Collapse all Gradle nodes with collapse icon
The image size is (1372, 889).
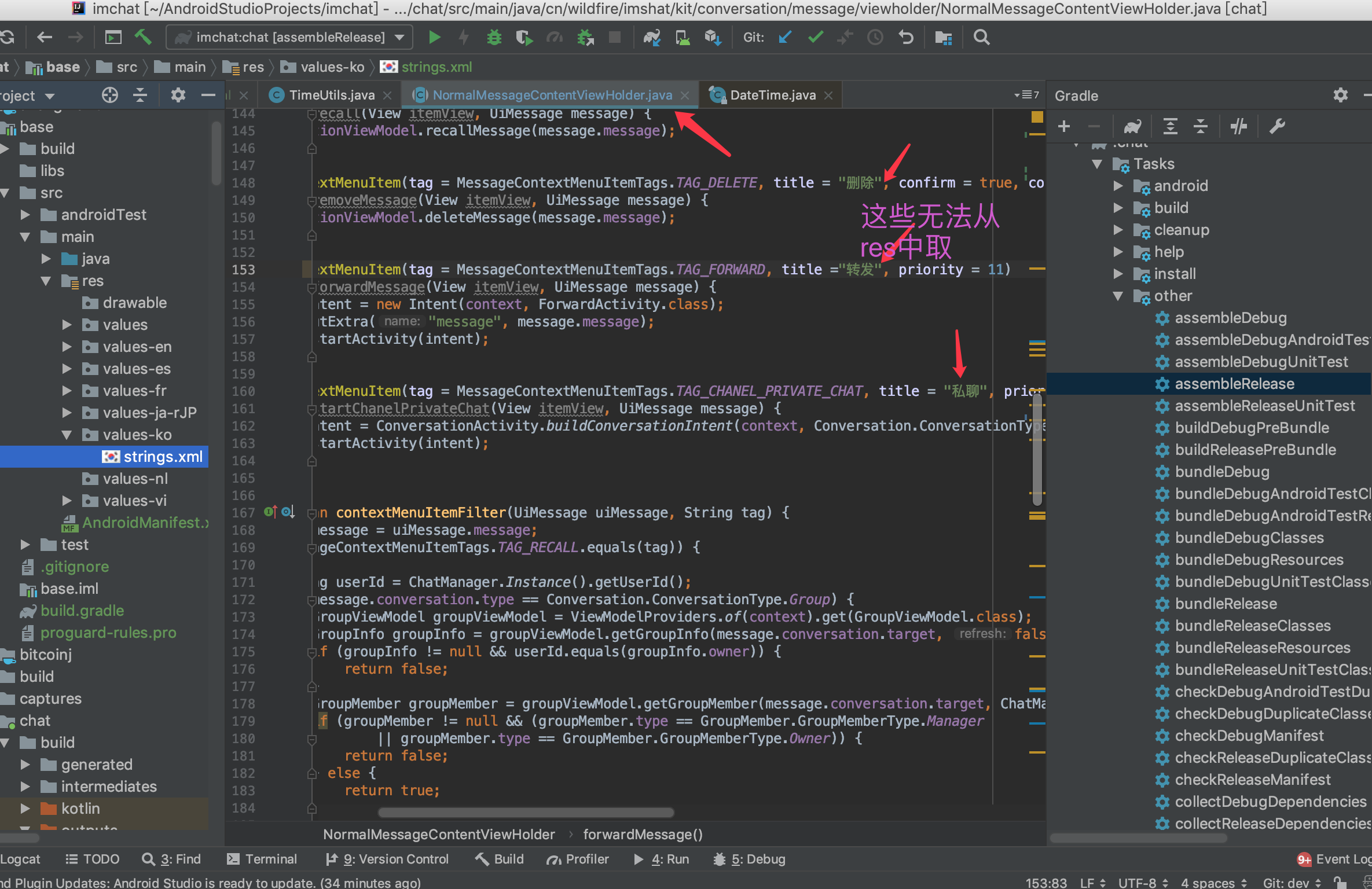pyautogui.click(x=1201, y=126)
